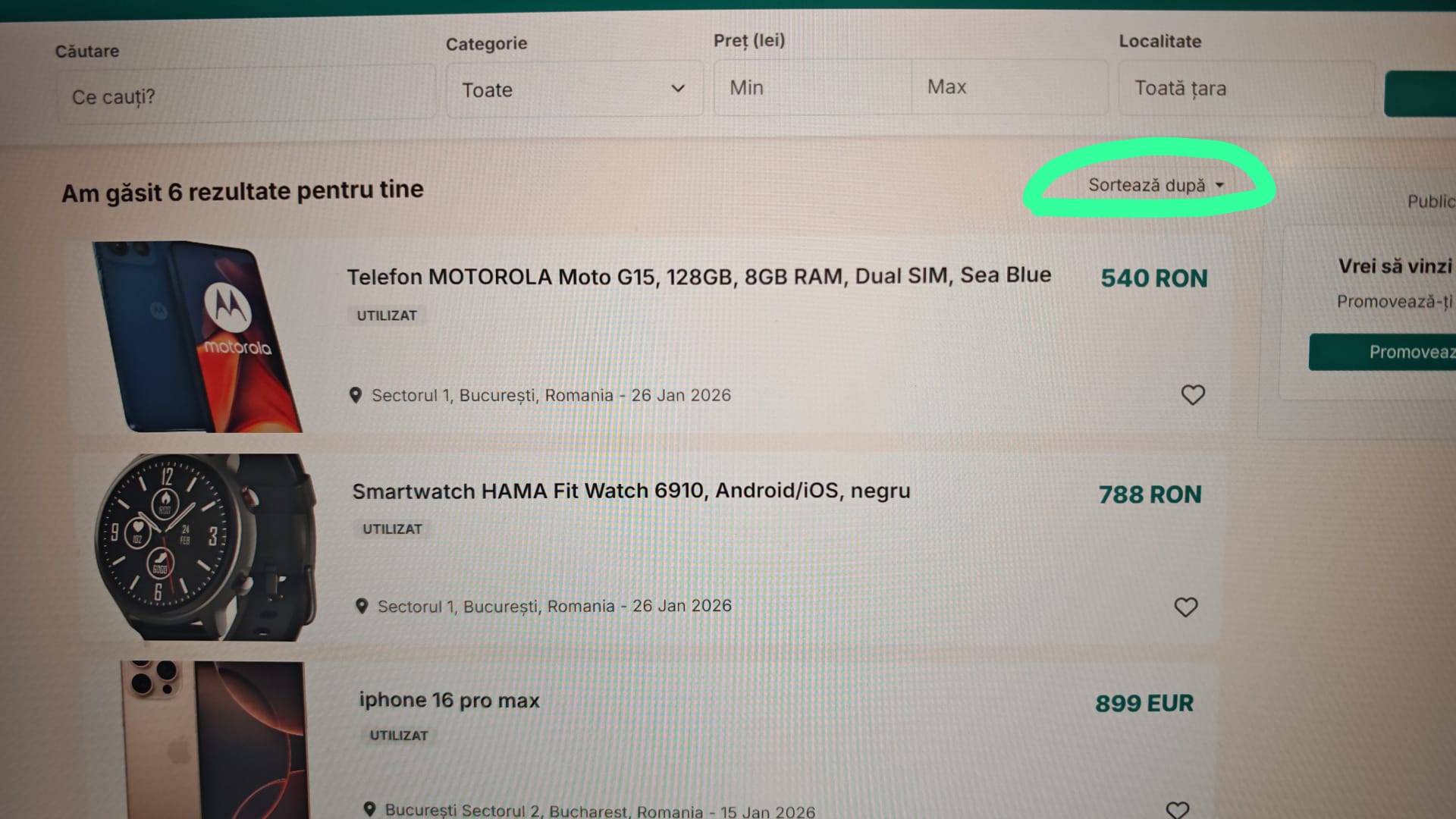Open Smartwatch HAMA Fit Watch 6910 listing
Image resolution: width=1456 pixels, height=819 pixels.
pos(631,491)
